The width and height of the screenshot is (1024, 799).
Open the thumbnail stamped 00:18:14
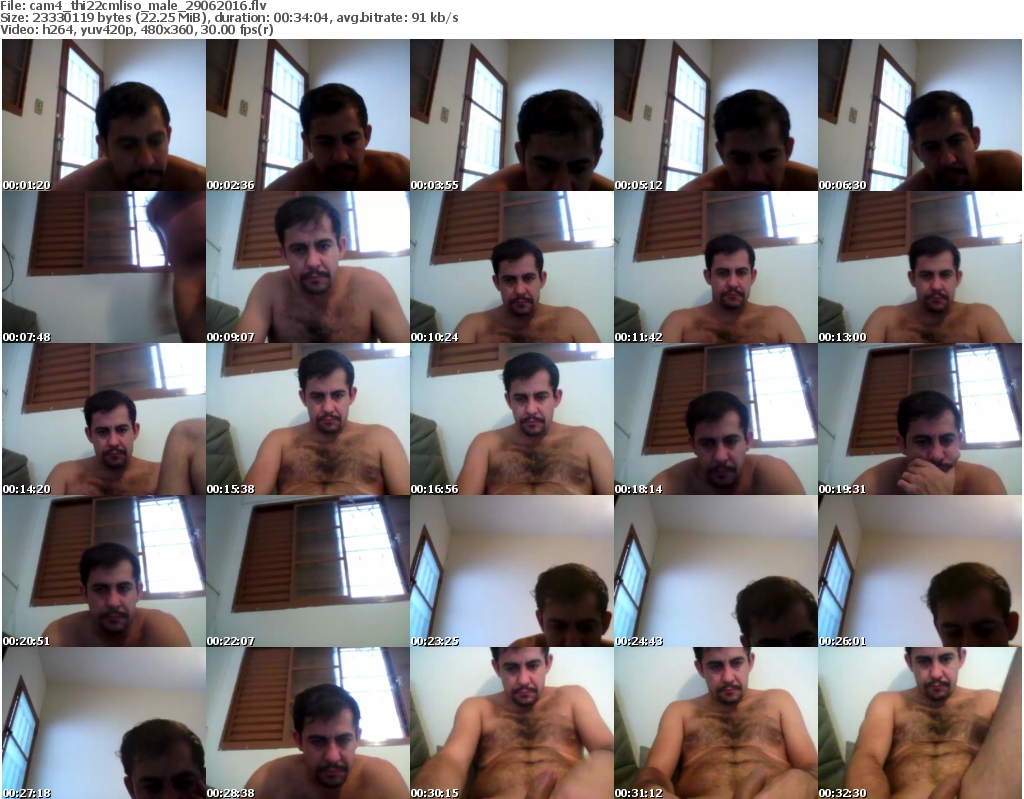(716, 419)
